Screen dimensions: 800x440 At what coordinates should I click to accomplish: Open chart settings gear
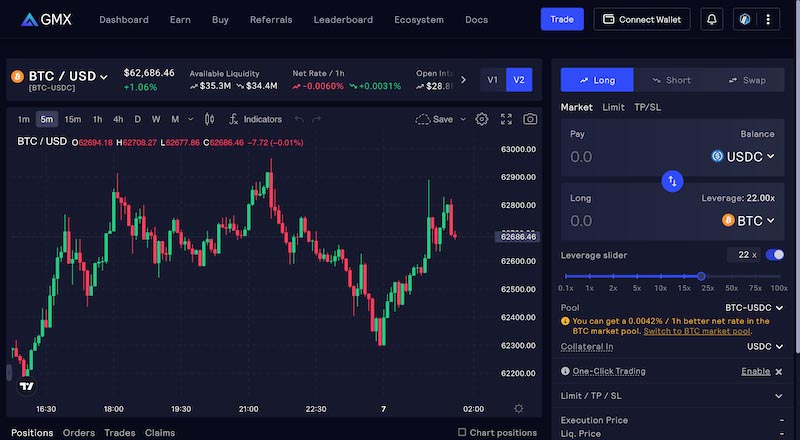[x=482, y=119]
